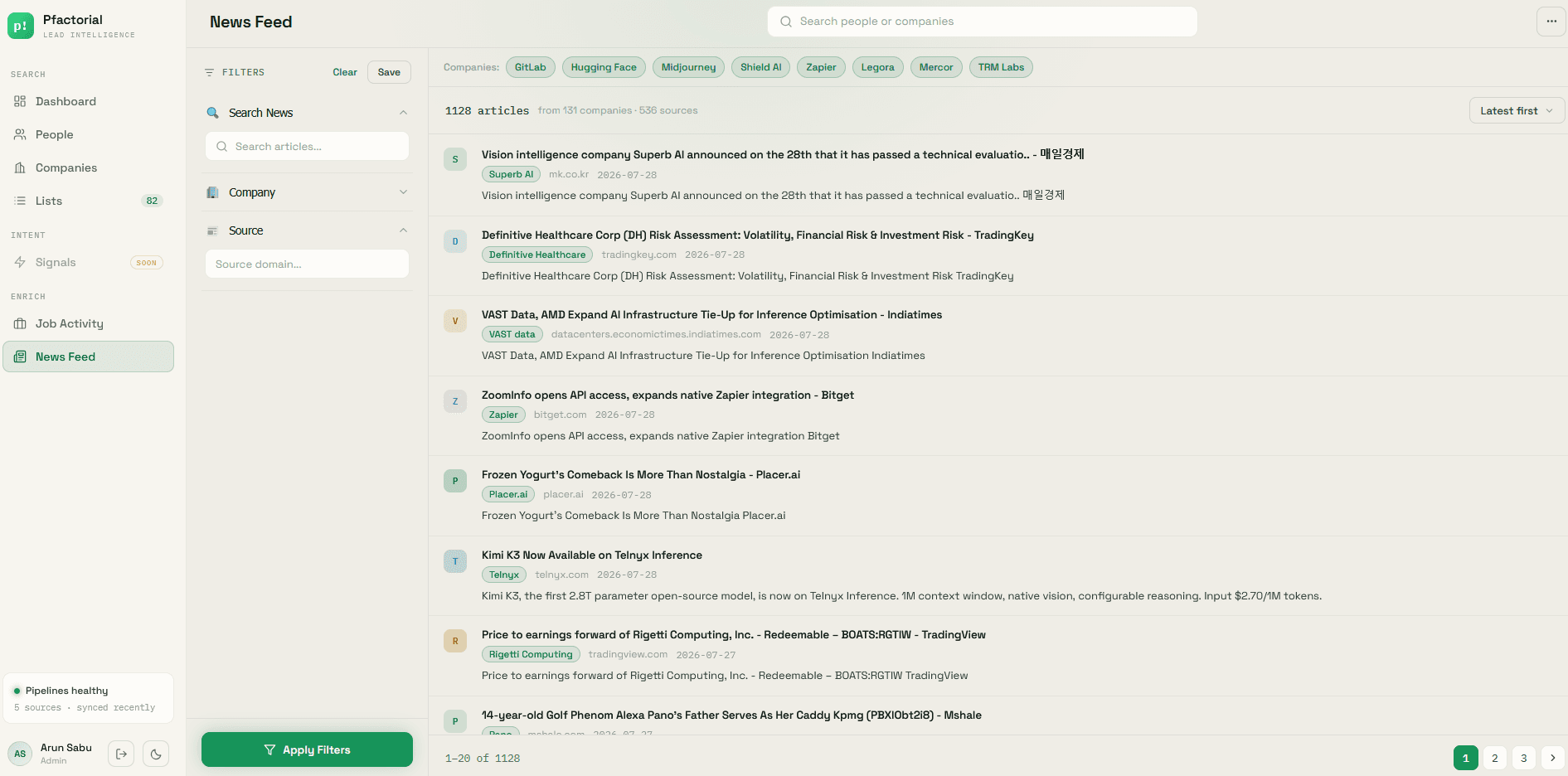1568x776 pixels.
Task: Open Dashboard from the sidebar
Action: pos(88,101)
